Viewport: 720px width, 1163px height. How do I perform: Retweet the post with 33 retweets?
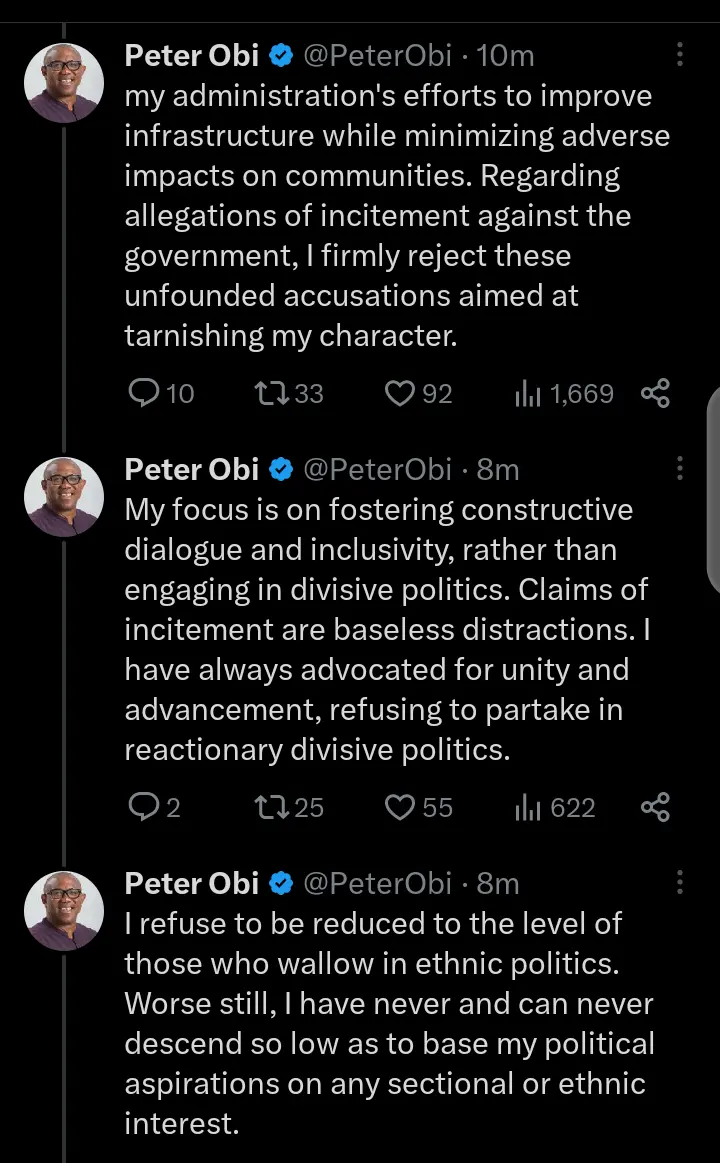270,394
